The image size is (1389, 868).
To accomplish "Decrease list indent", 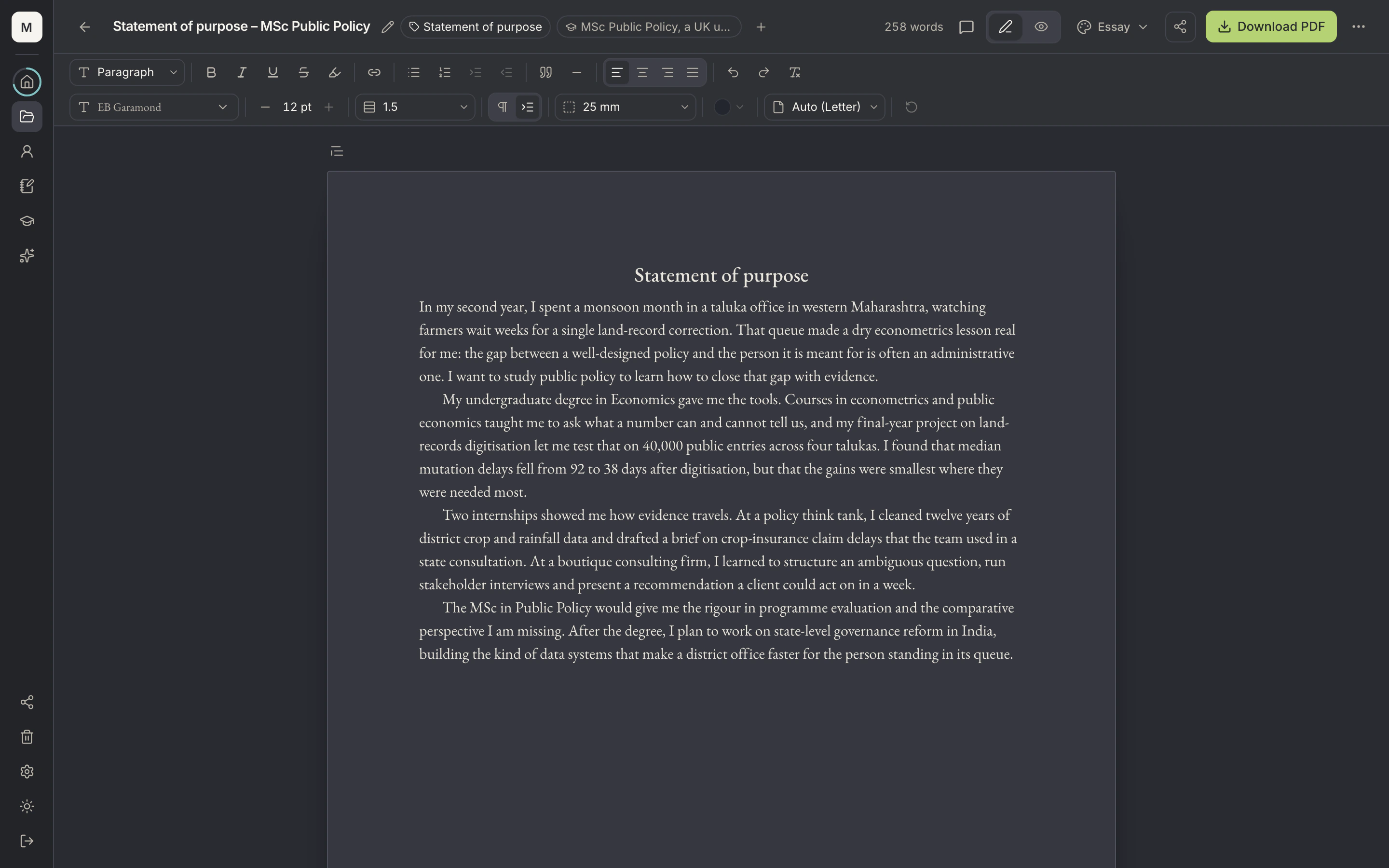I will (x=506, y=72).
